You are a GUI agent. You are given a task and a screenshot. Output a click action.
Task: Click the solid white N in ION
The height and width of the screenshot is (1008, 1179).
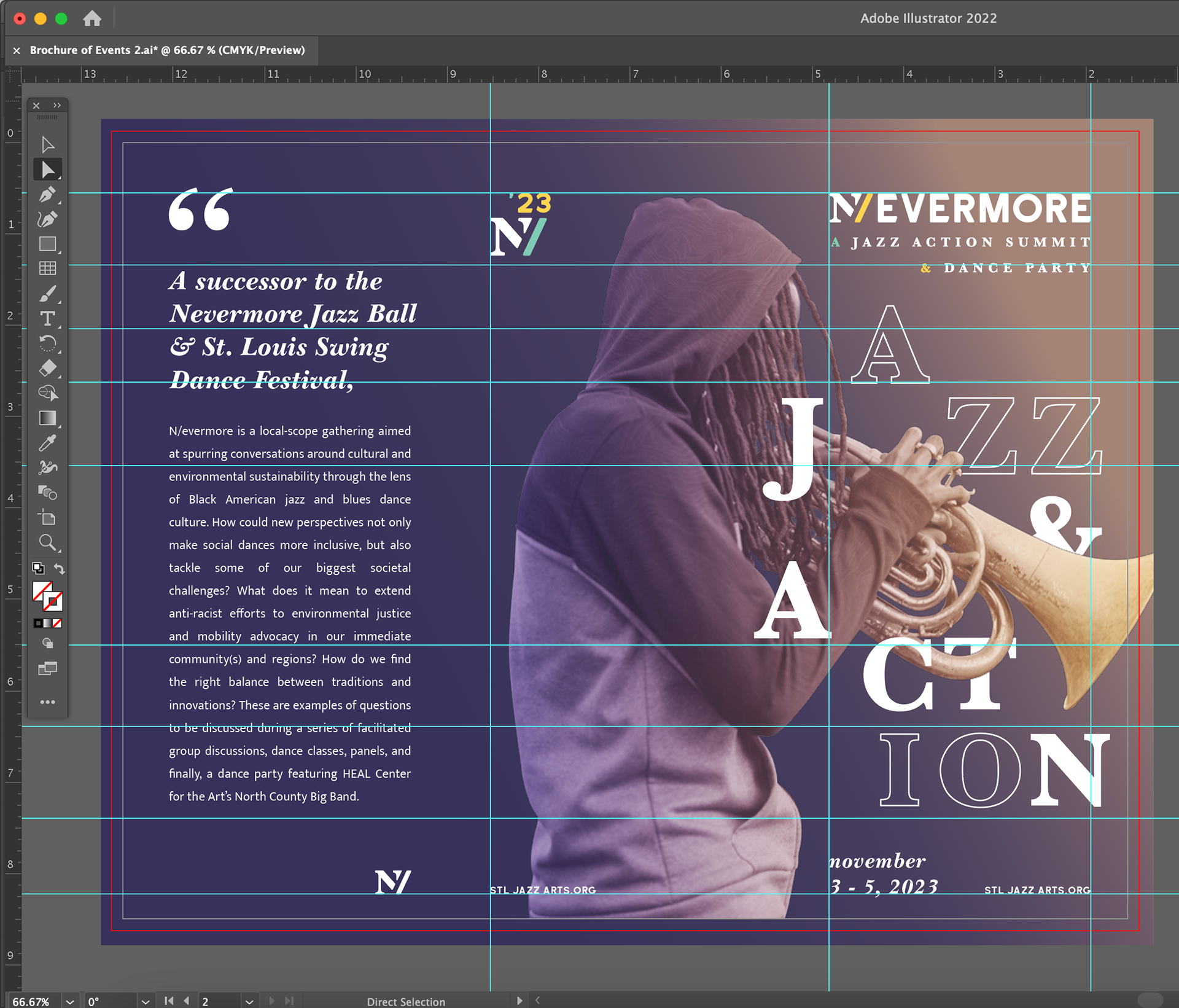pyautogui.click(x=1070, y=770)
